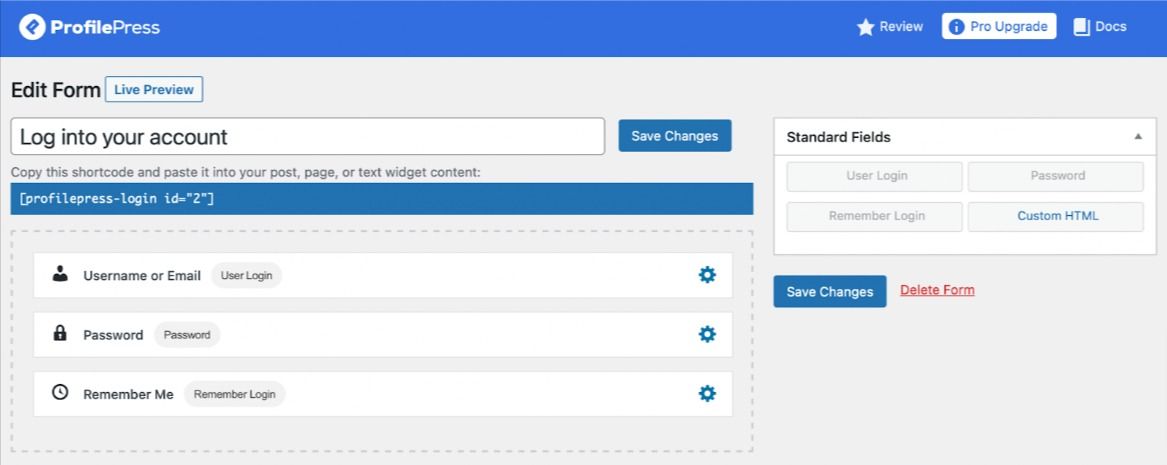Viewport: 1167px width, 465px height.
Task: Edit the form title text field
Action: [x=308, y=137]
